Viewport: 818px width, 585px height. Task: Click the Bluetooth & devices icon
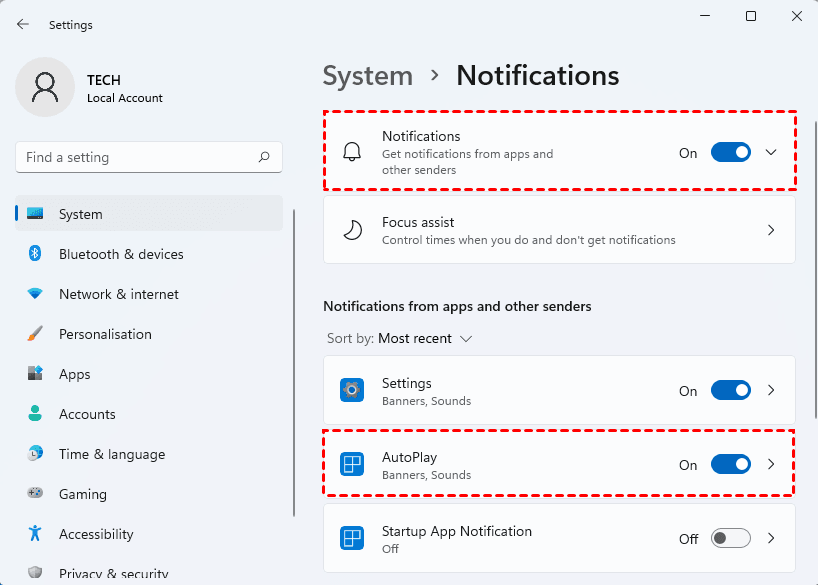(x=35, y=254)
